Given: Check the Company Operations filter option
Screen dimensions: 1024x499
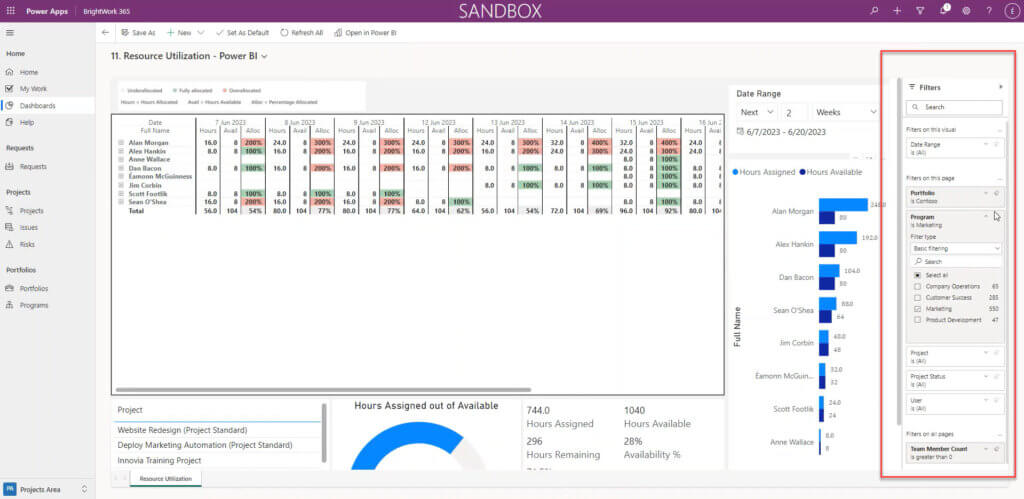Looking at the screenshot, I should [918, 287].
